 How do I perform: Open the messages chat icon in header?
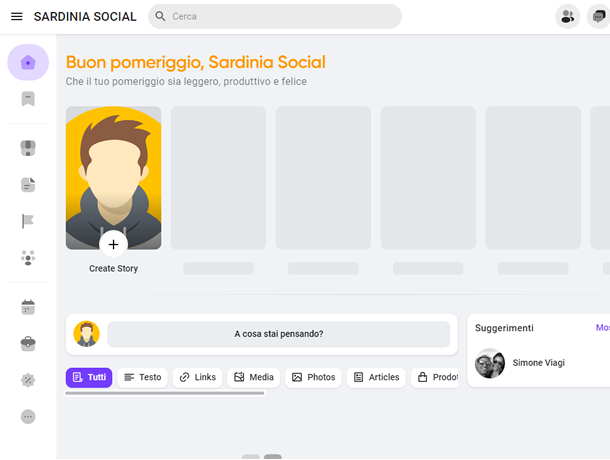tap(598, 17)
